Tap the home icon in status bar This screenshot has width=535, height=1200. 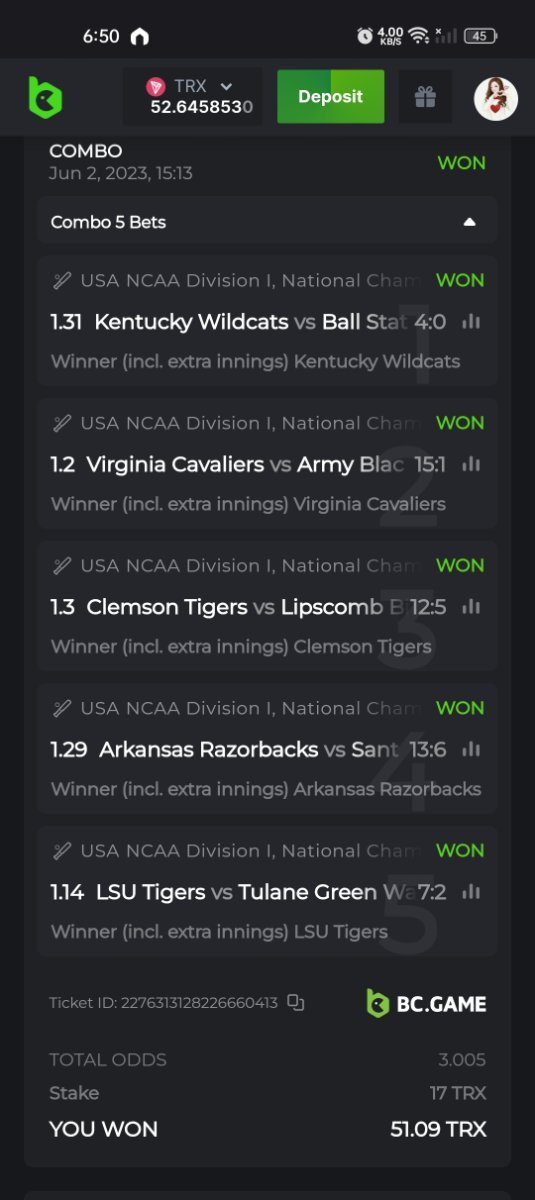[x=139, y=36]
